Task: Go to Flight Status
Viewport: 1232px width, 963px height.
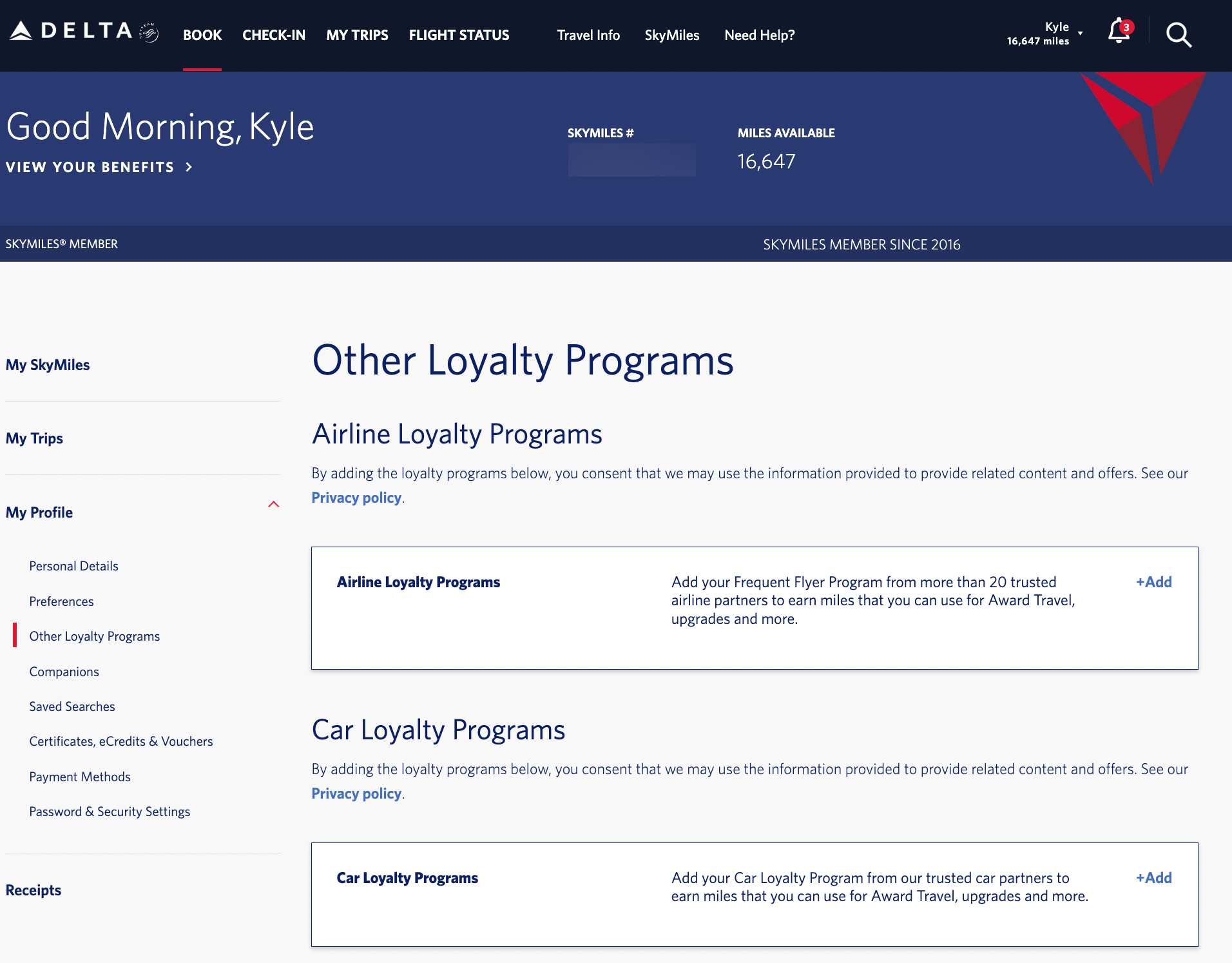Action: tap(459, 35)
